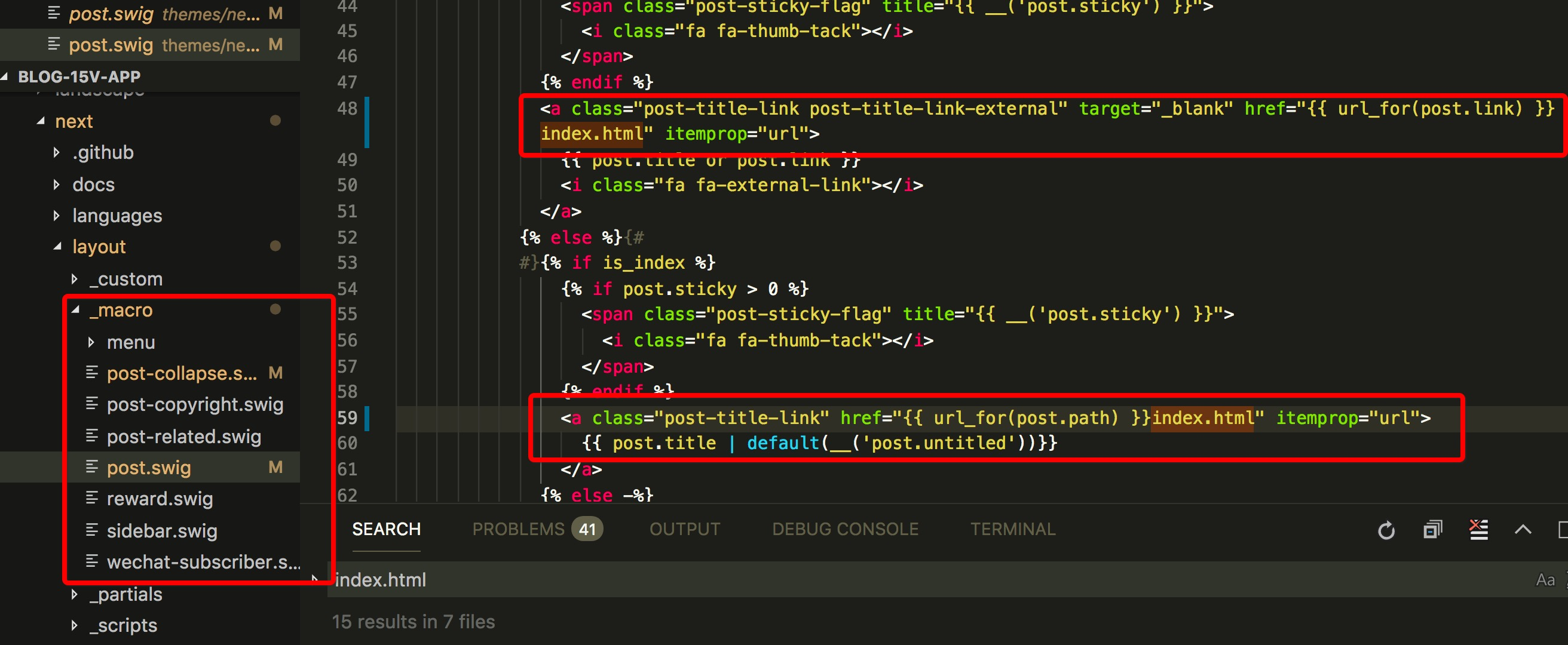This screenshot has height=645, width=1568.
Task: Switch to the TERMINAL tab
Action: click(1012, 529)
